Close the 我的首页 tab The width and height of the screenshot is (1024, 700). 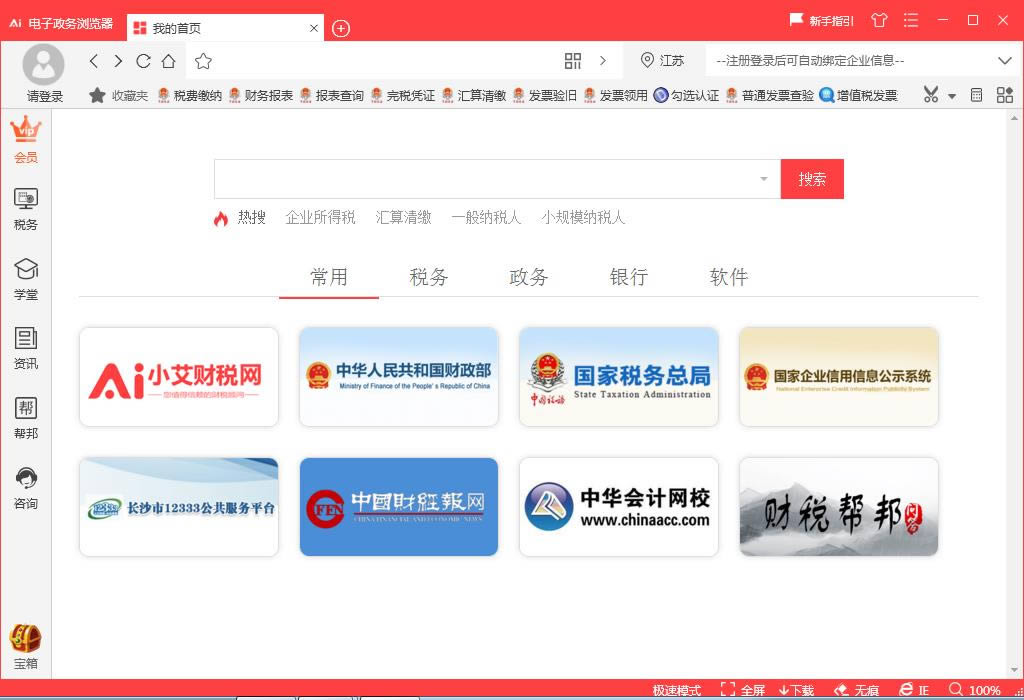tap(314, 28)
